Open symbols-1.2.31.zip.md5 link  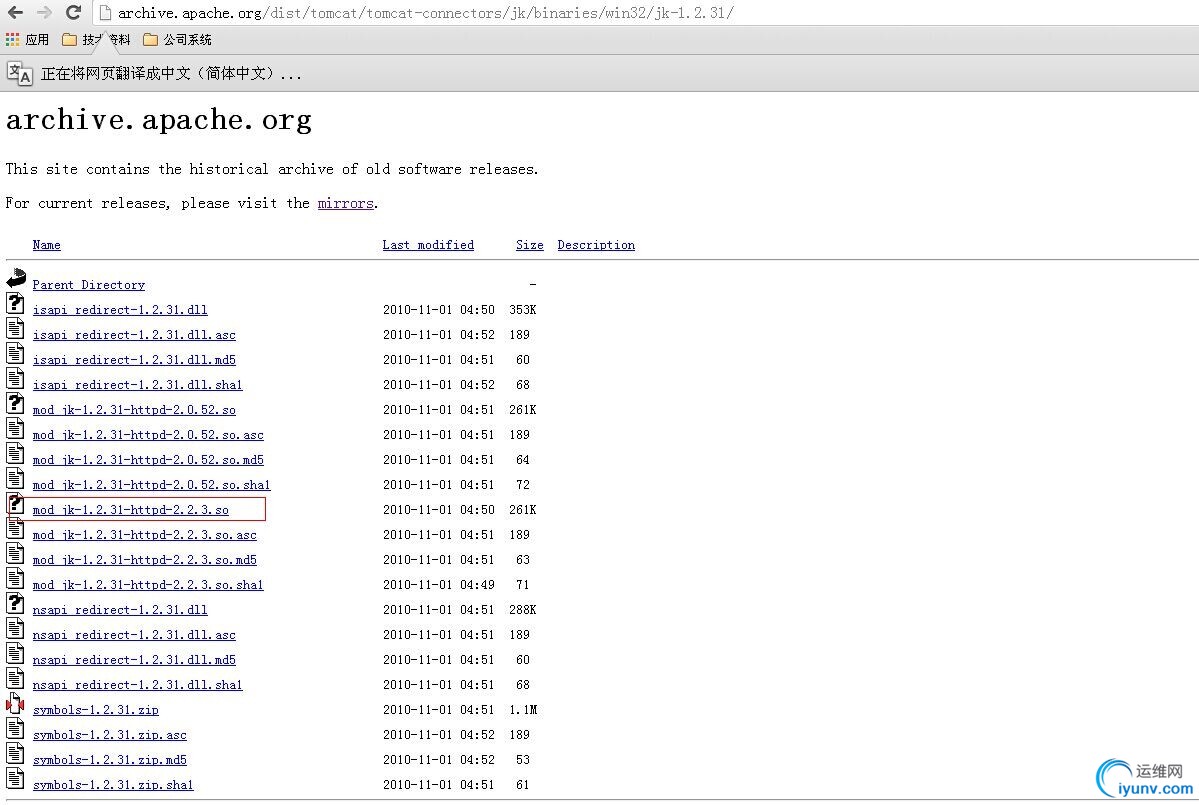pyautogui.click(x=109, y=760)
